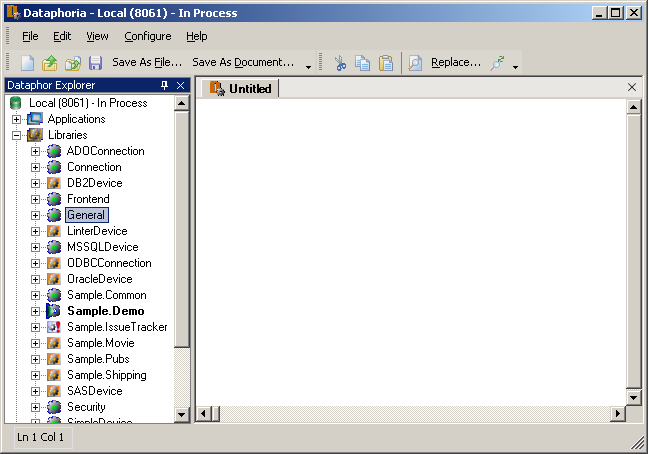Open the View menu
Viewport: 648px width, 454px height.
(x=97, y=36)
